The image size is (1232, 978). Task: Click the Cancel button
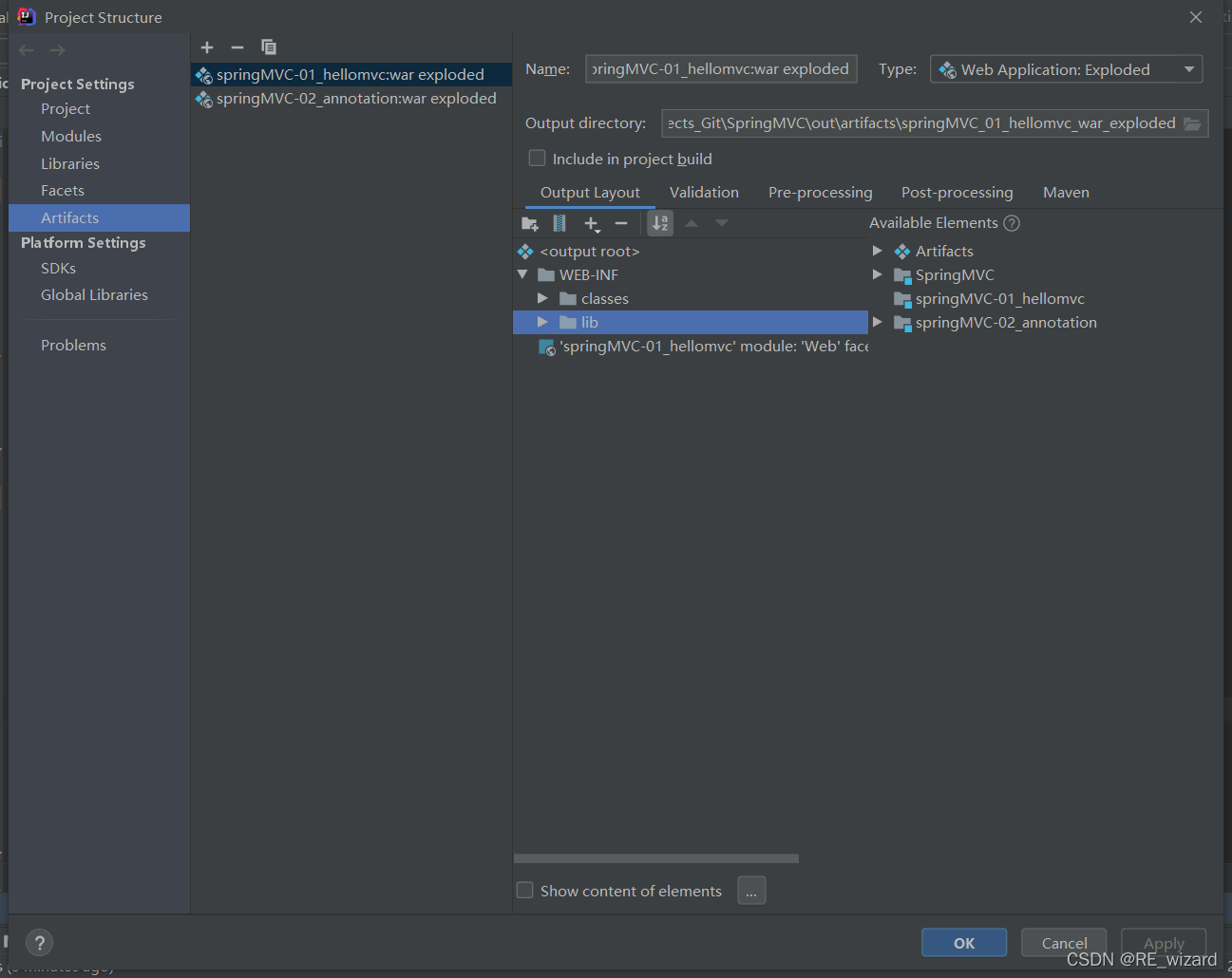[1064, 942]
